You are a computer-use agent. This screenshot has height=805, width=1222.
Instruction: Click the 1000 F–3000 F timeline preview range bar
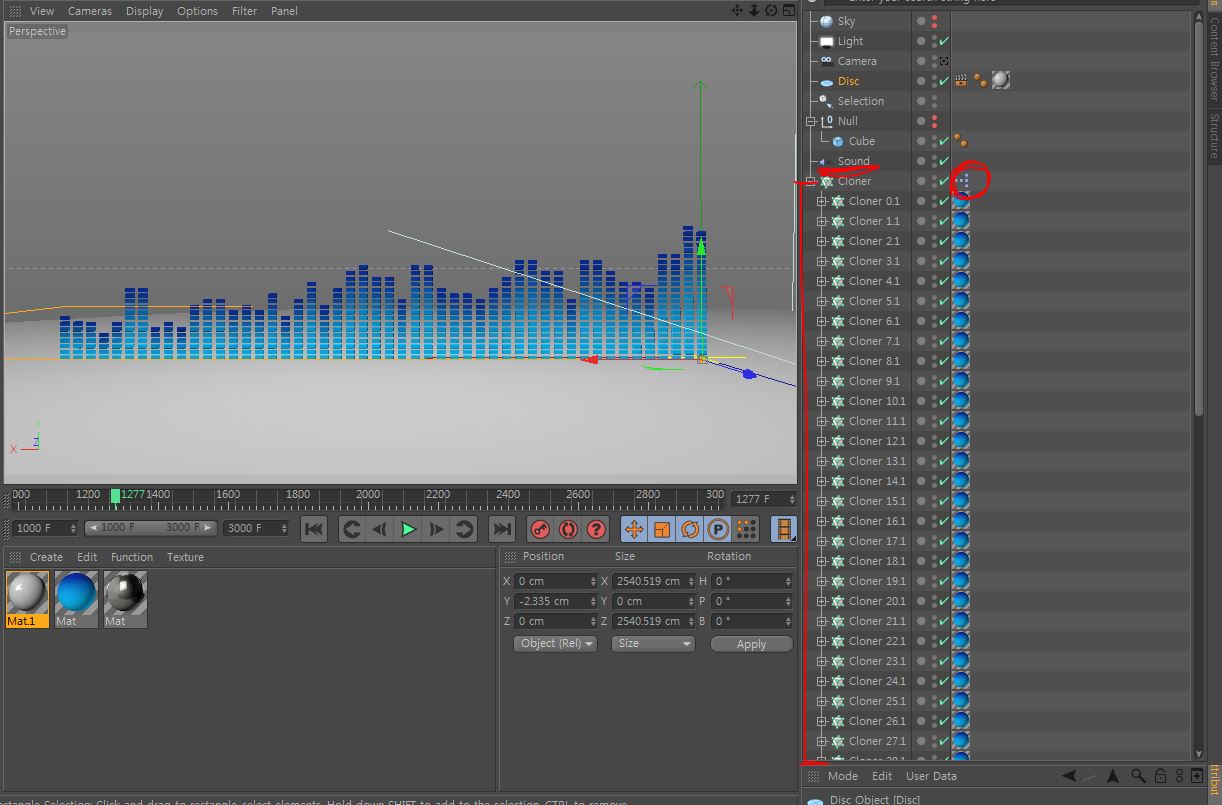pyautogui.click(x=151, y=527)
